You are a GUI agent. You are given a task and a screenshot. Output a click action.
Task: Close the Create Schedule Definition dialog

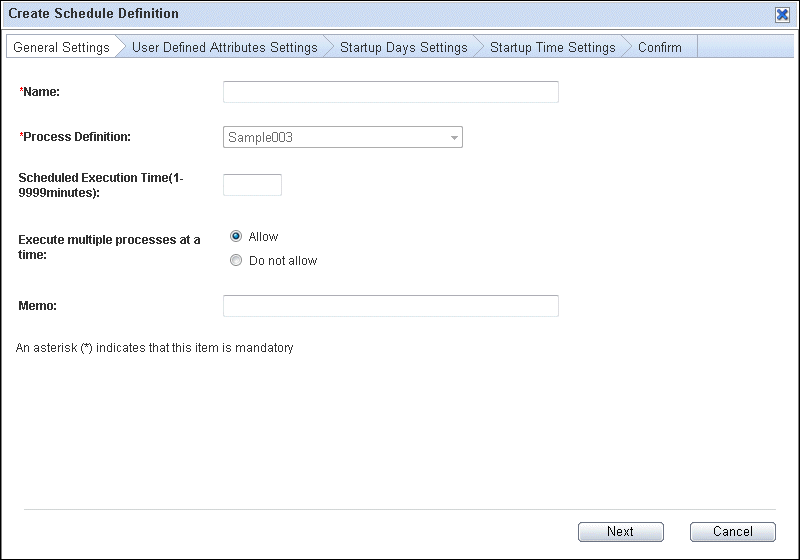coord(782,14)
